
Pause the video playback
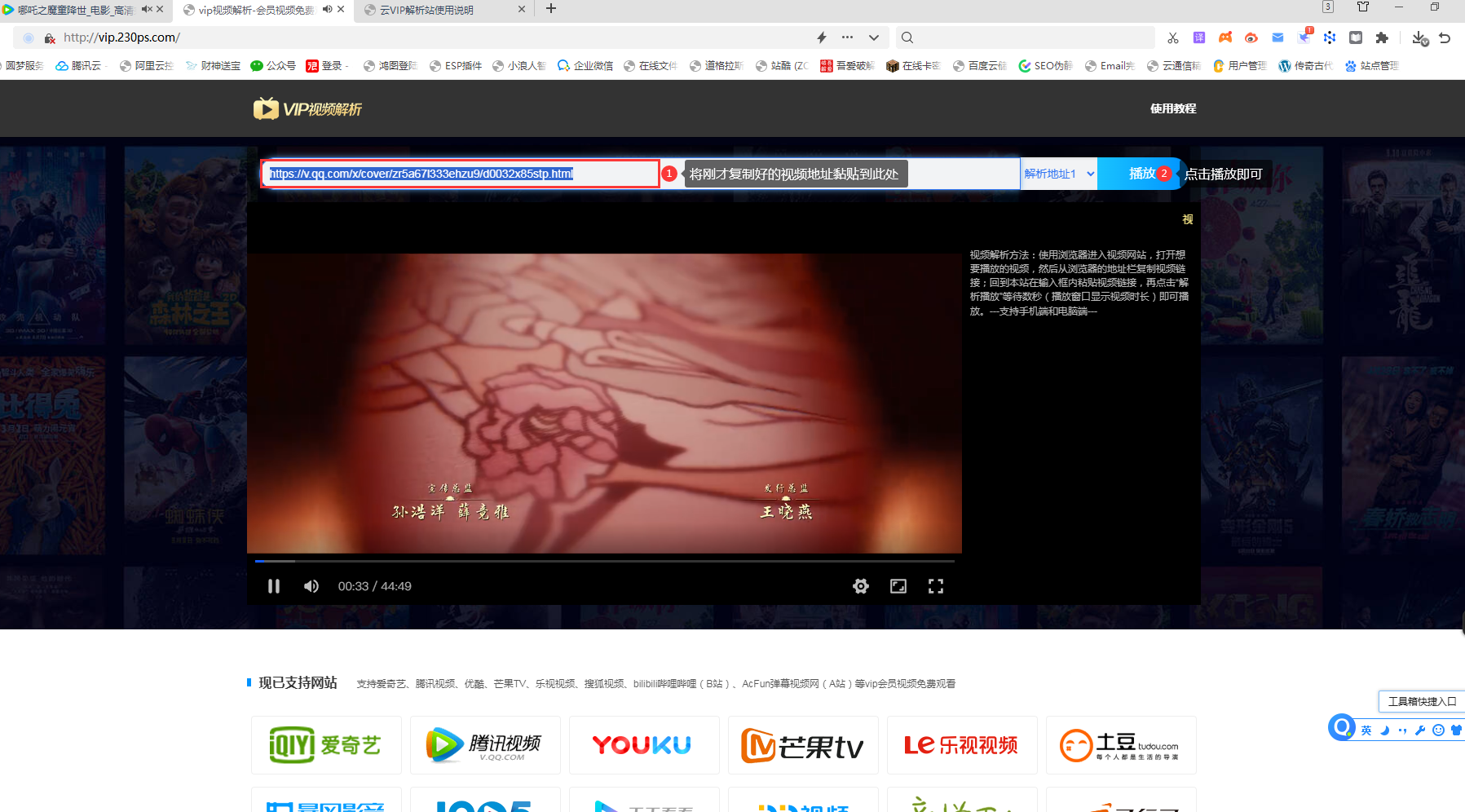(274, 586)
